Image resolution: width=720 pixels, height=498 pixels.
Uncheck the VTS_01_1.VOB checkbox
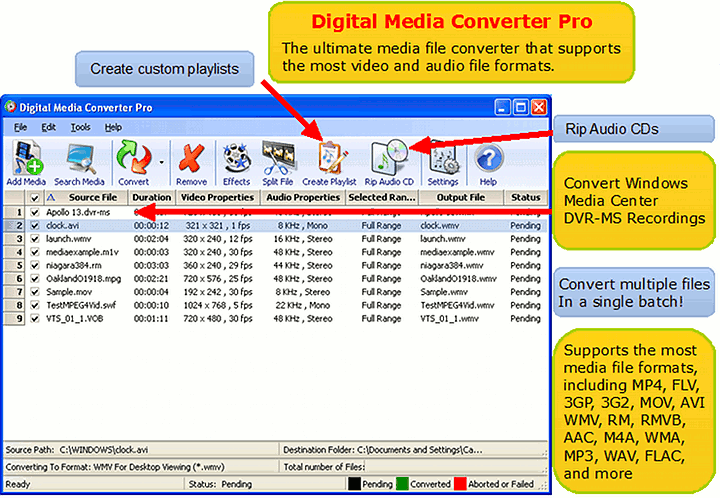point(34,319)
